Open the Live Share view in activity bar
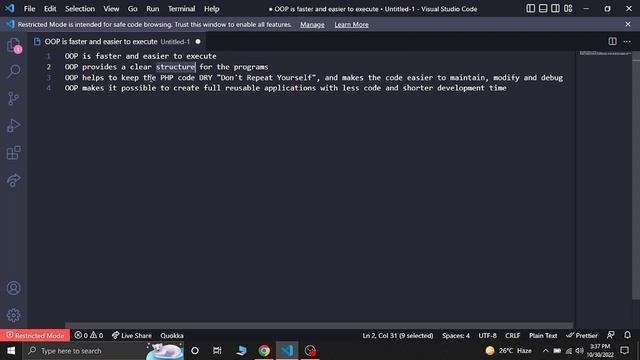The image size is (640, 360). (13, 180)
